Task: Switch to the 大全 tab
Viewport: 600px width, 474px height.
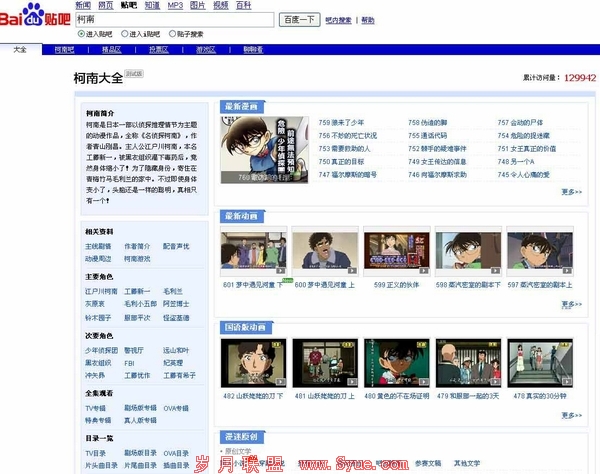Action: click(20, 49)
